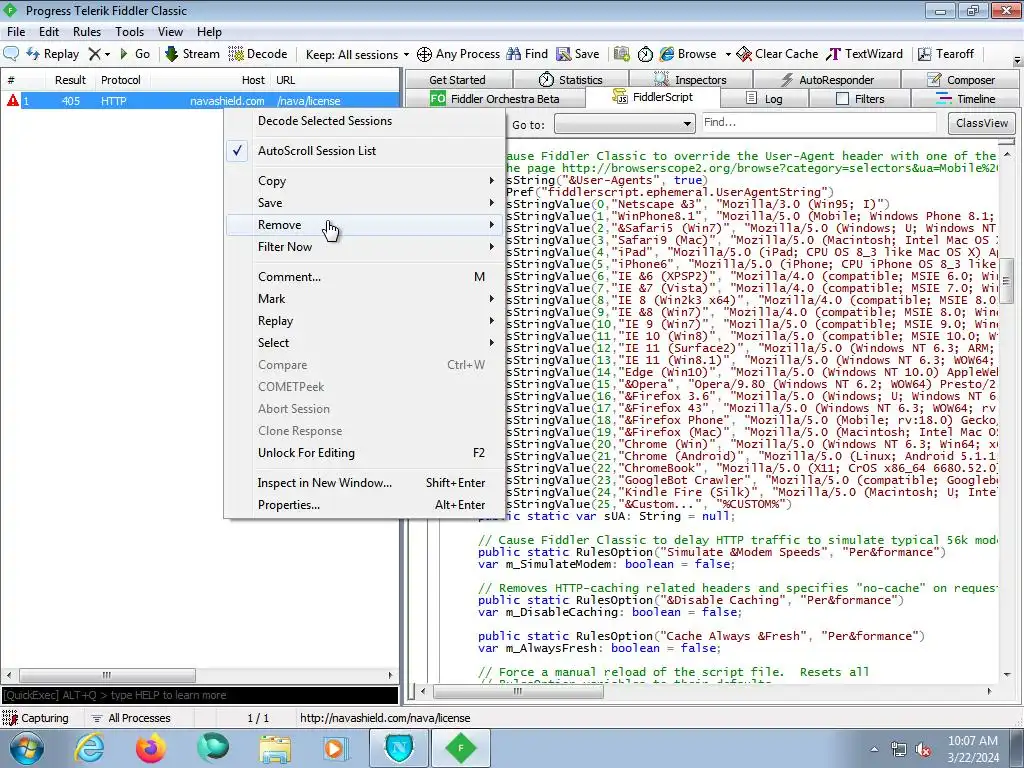Click the Tearoff toolbar button
This screenshot has height=768, width=1024.
point(946,54)
